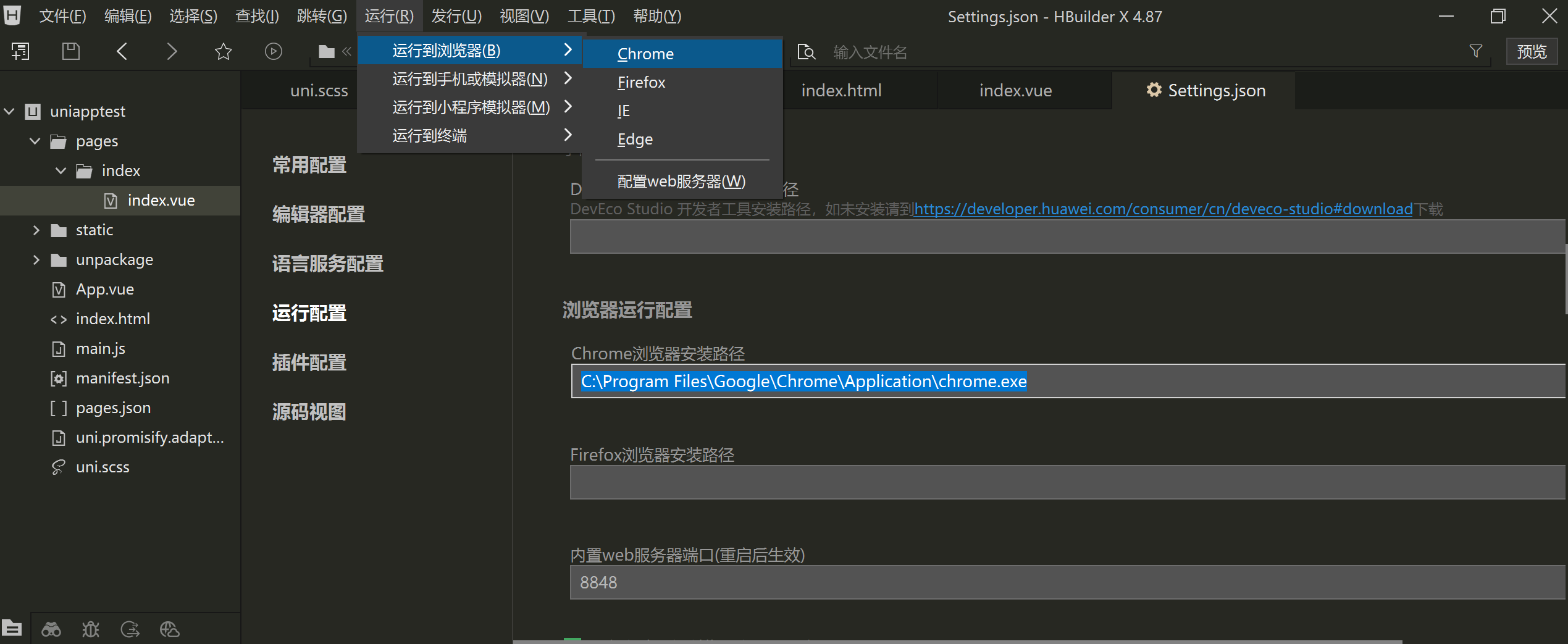Click the binoculars search icon at bottom left
The height and width of the screenshot is (644, 1568).
51,629
